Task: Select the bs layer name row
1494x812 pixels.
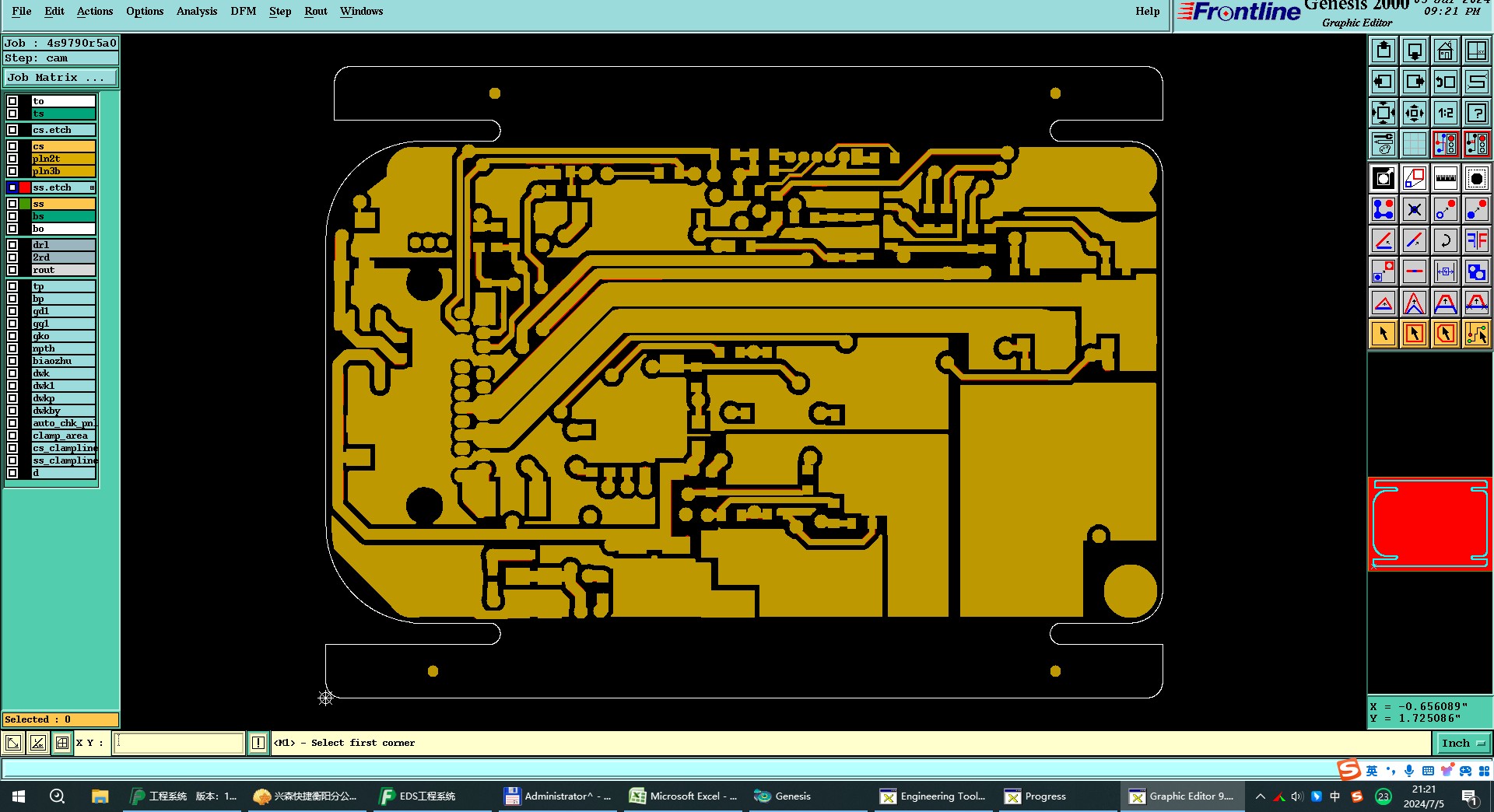Action: pyautogui.click(x=63, y=216)
